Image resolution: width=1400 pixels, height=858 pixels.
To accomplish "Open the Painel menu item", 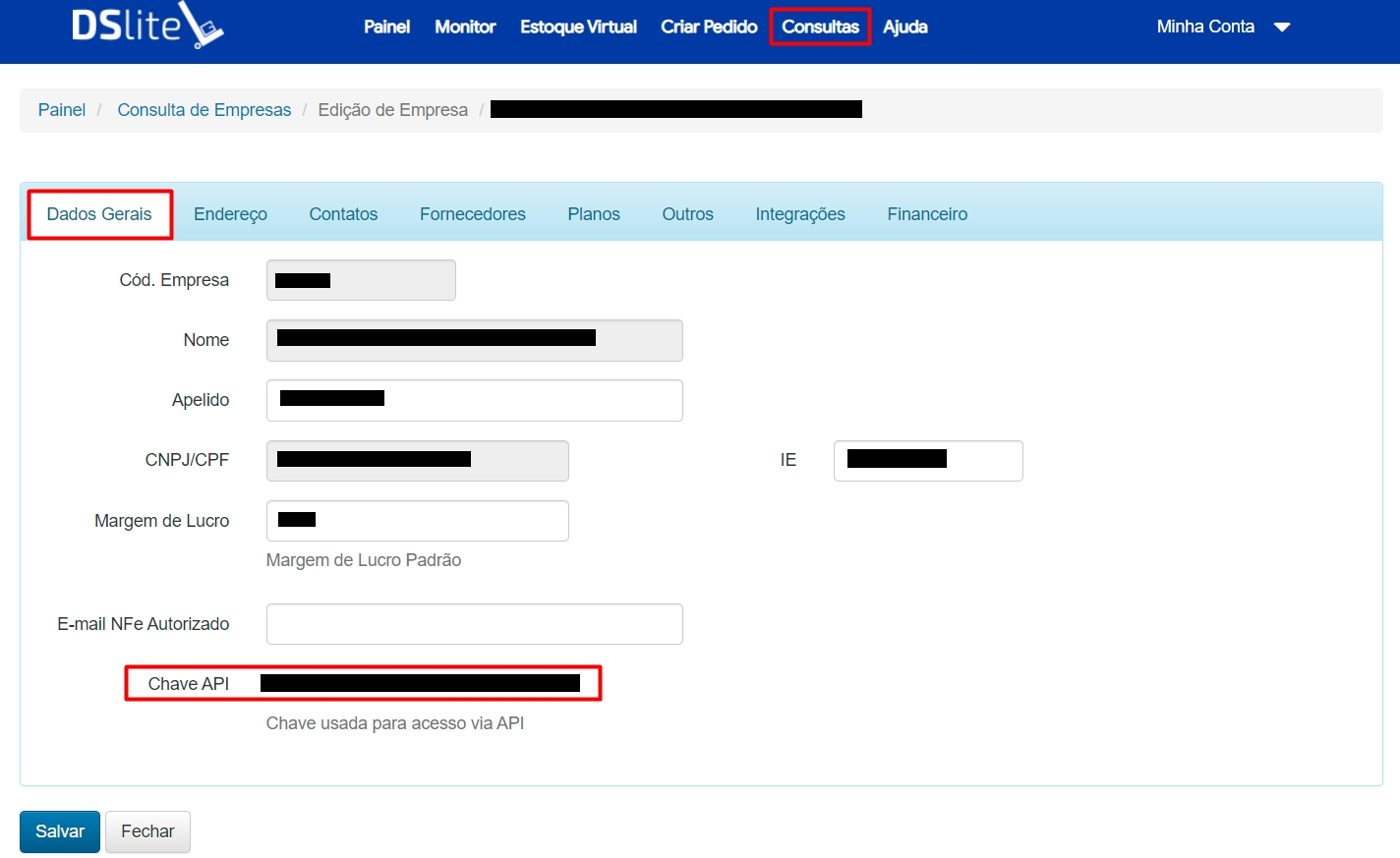I will pos(386,27).
